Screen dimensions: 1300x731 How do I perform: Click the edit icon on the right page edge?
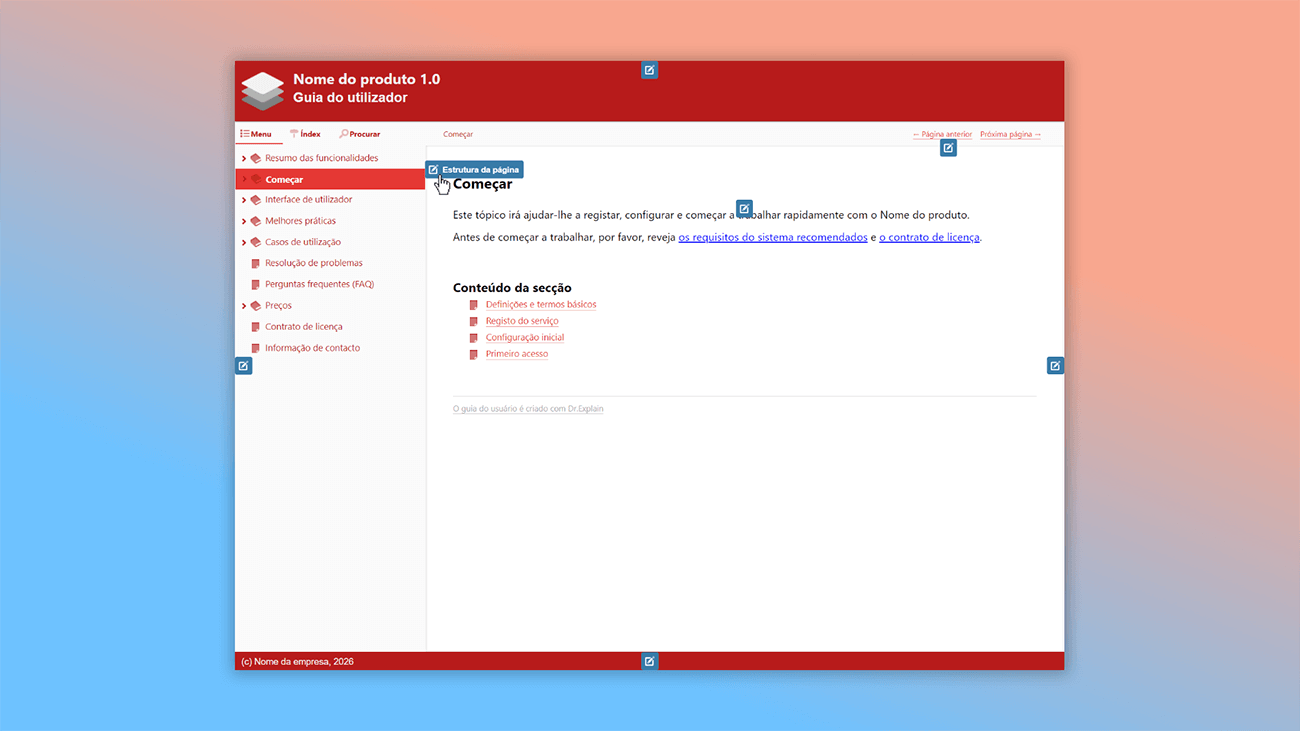click(x=1055, y=366)
